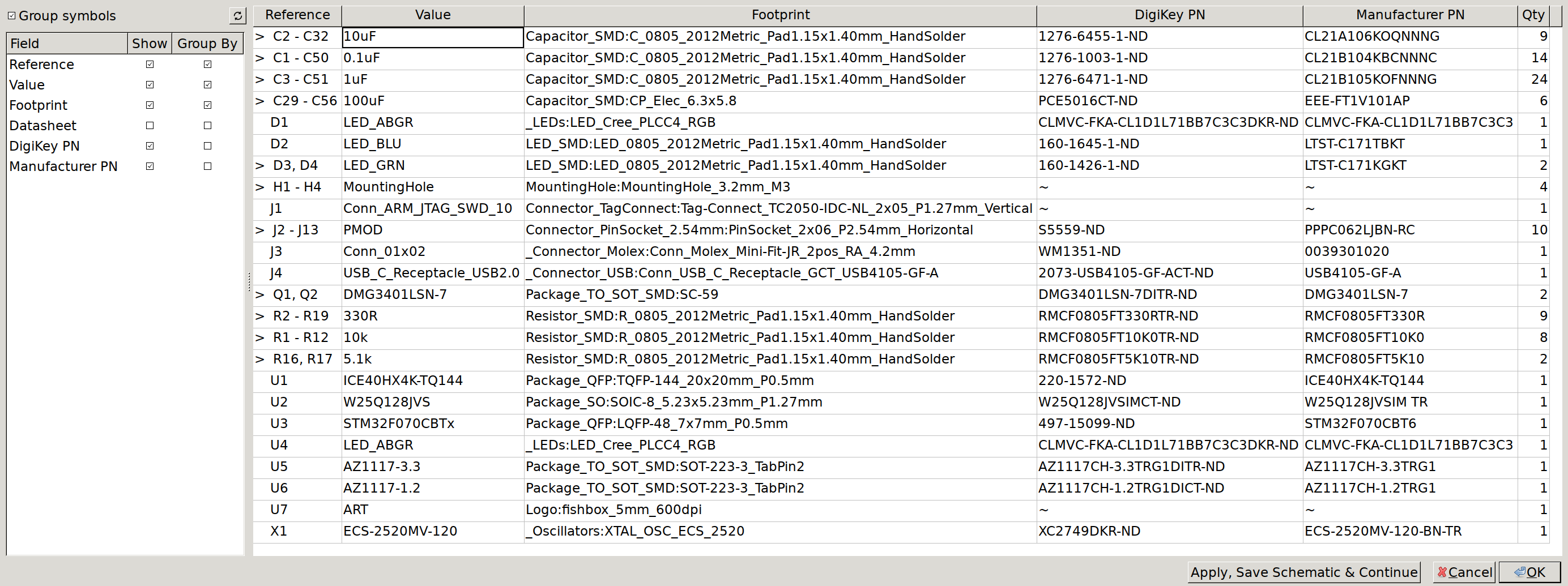Click the Show column header in fields list
Screen dimensions: 1568x586
coord(149,43)
